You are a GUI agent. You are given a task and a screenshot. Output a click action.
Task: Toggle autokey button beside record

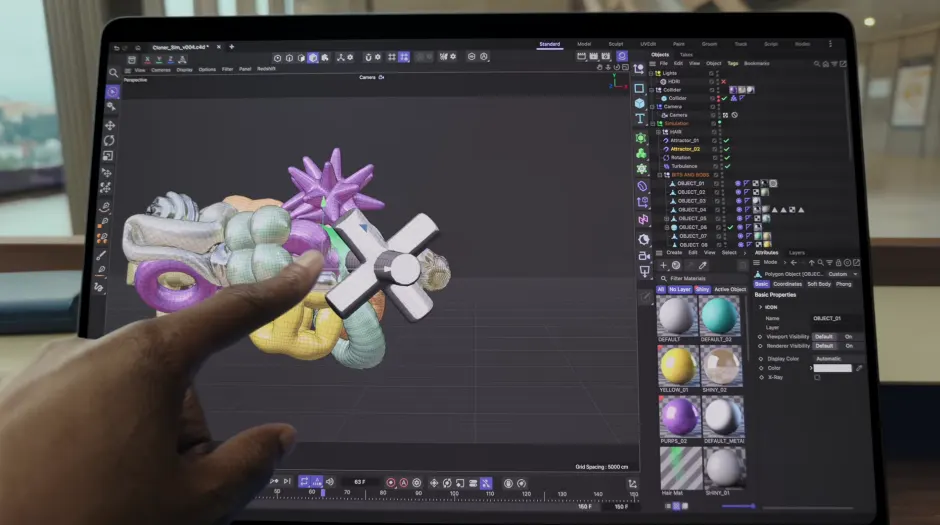404,482
